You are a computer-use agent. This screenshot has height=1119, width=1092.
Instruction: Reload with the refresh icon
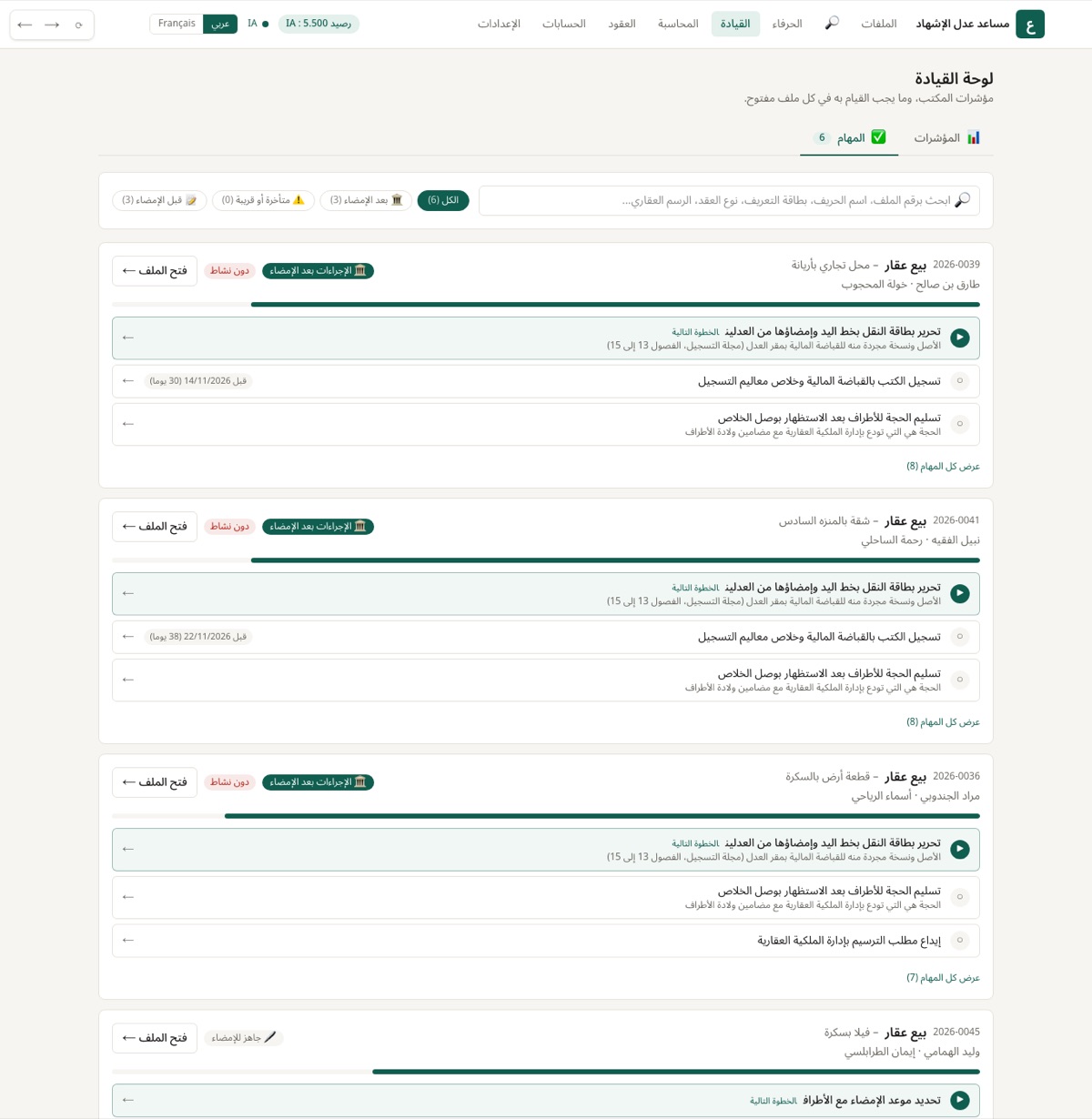tap(79, 25)
